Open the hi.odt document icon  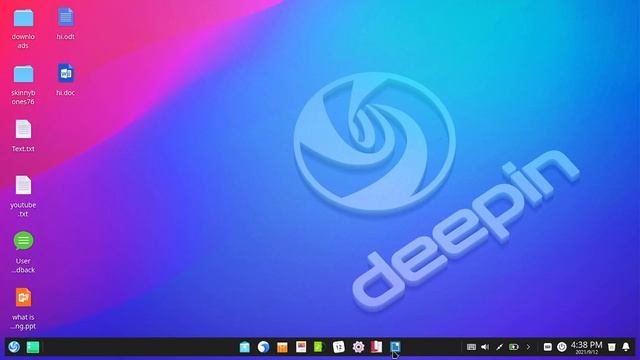[x=66, y=18]
